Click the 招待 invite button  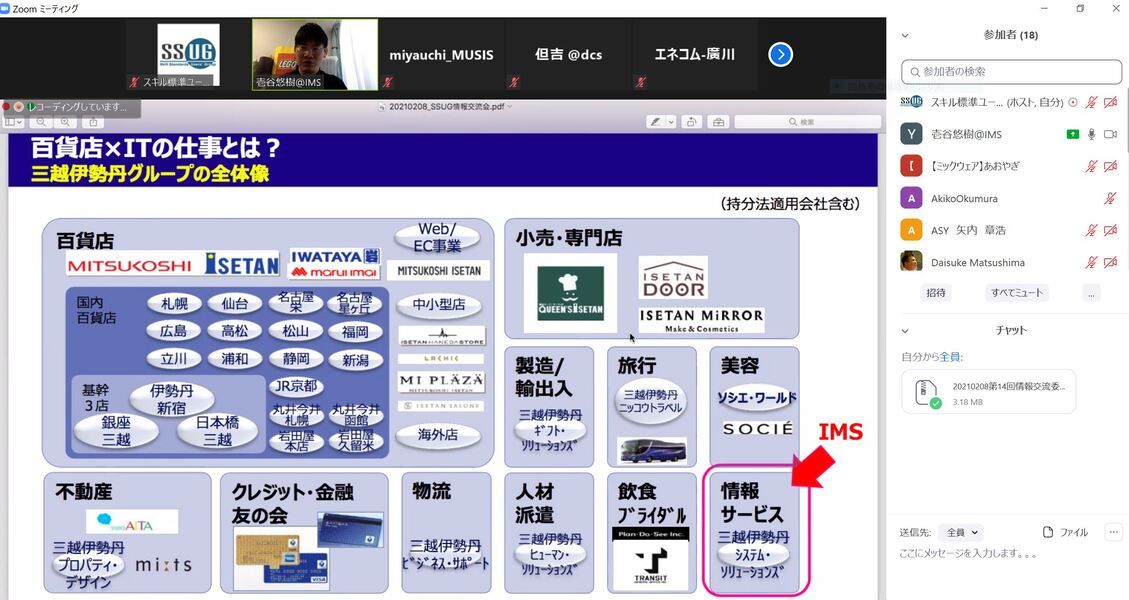click(x=936, y=292)
